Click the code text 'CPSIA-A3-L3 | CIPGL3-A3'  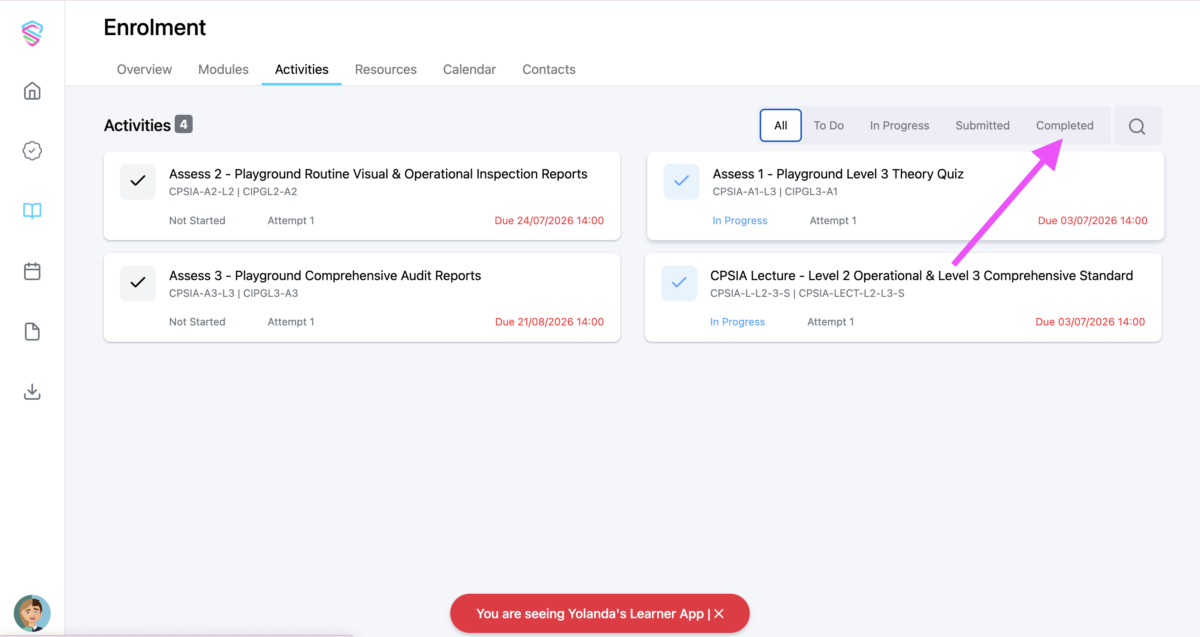(x=234, y=294)
